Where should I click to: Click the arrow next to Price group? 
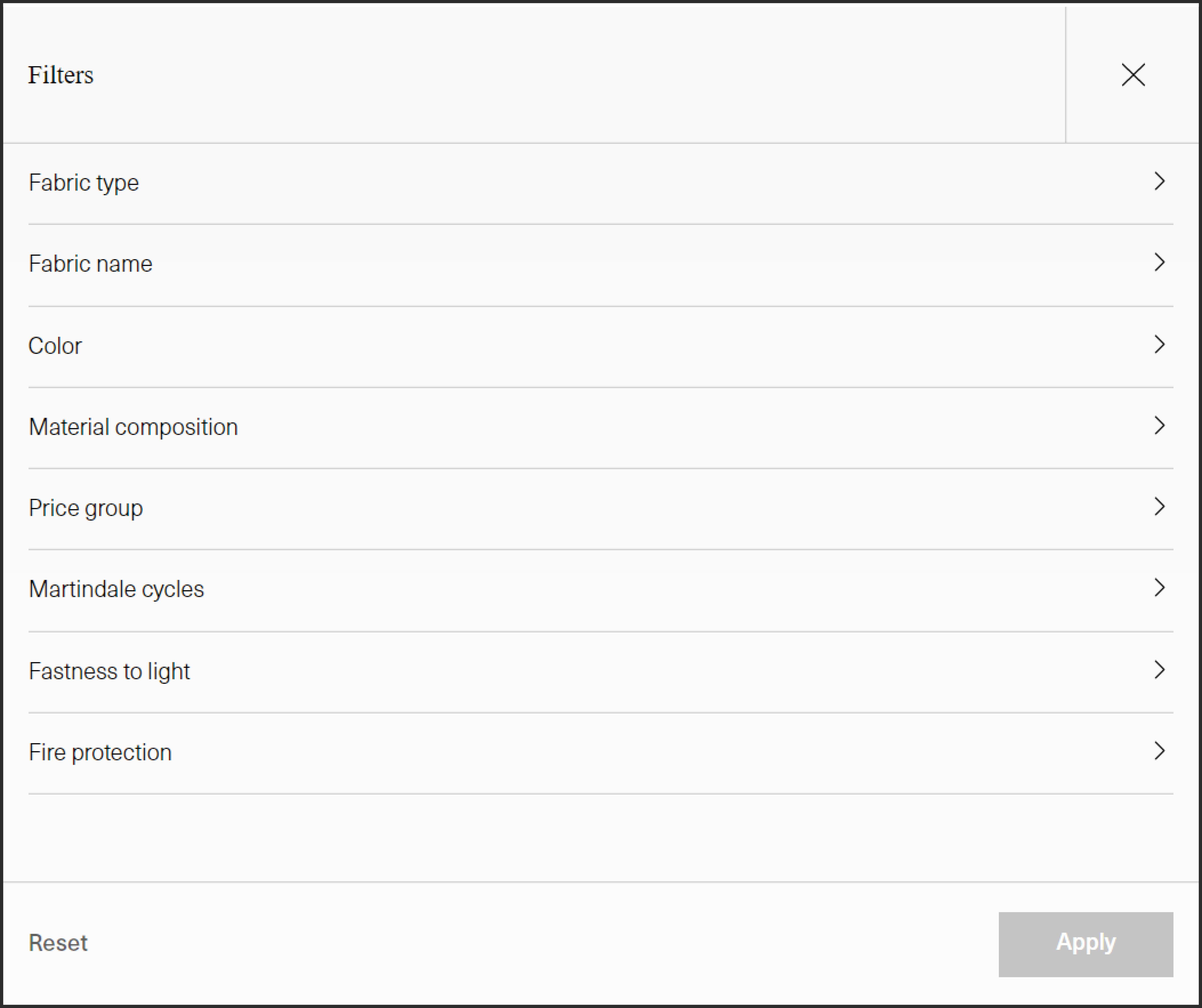tap(1159, 507)
